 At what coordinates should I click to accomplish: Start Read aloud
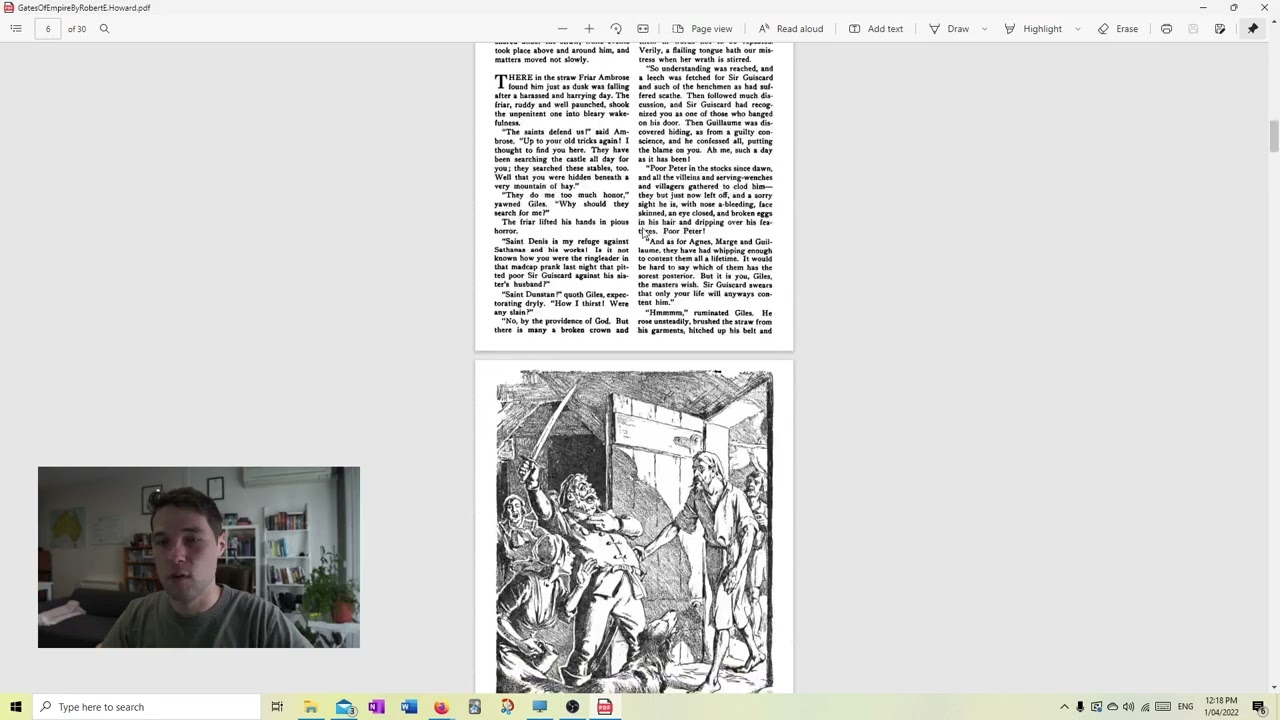[x=790, y=28]
